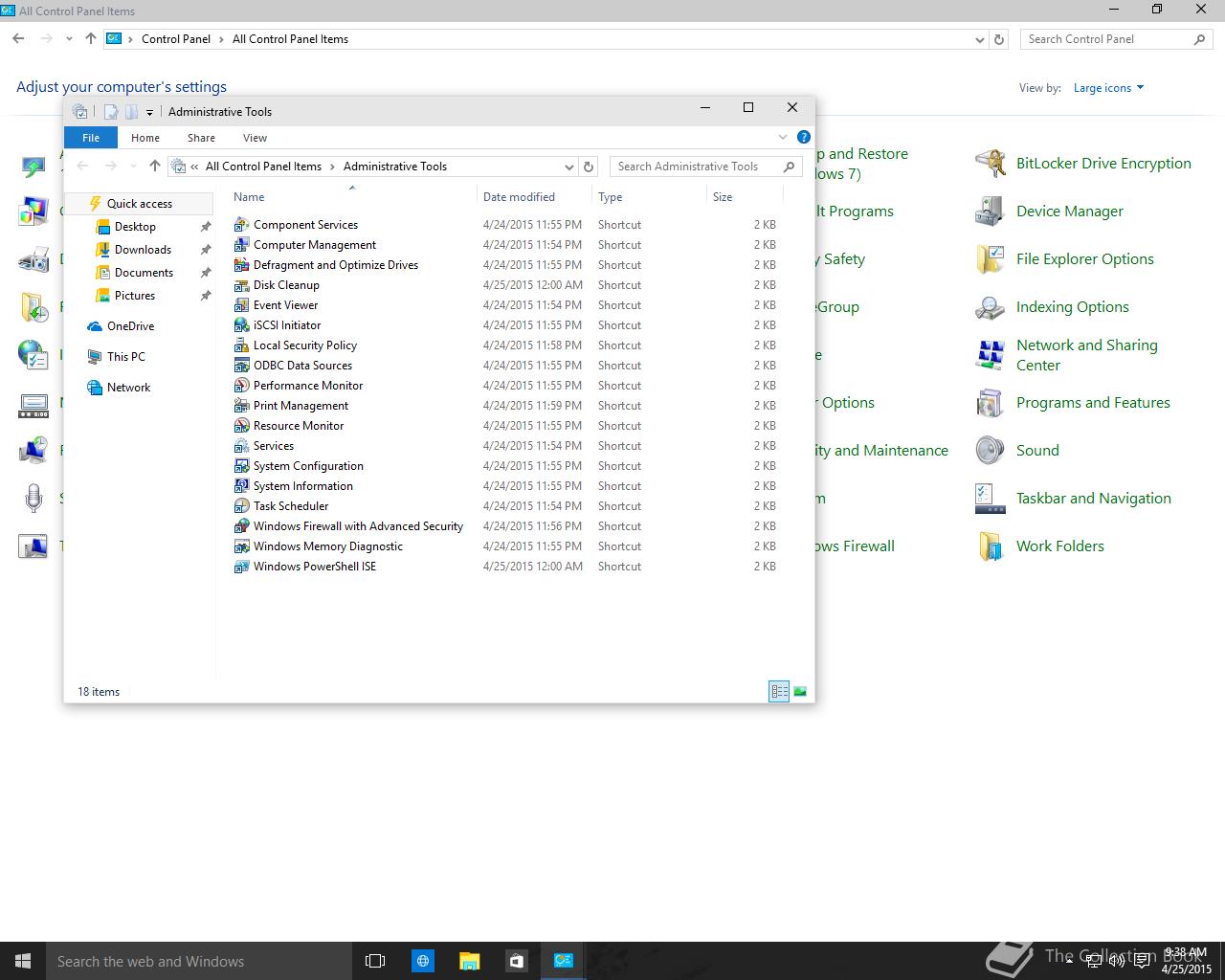Select System Configuration icon

coord(242,466)
